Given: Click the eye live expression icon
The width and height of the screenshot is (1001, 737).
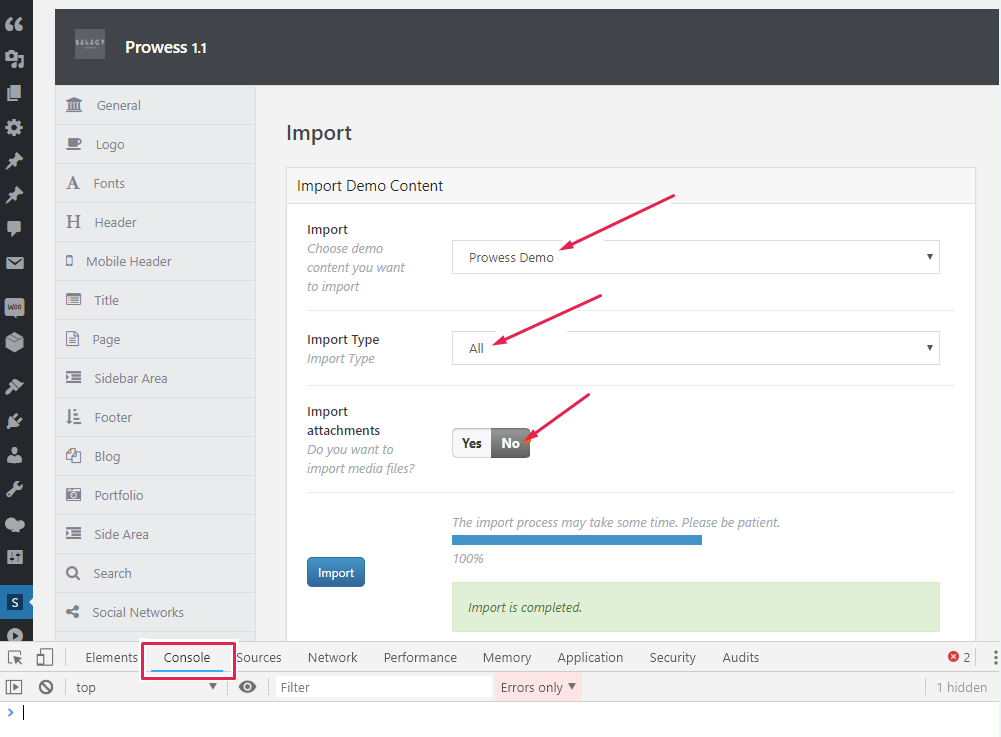Looking at the screenshot, I should pos(247,687).
